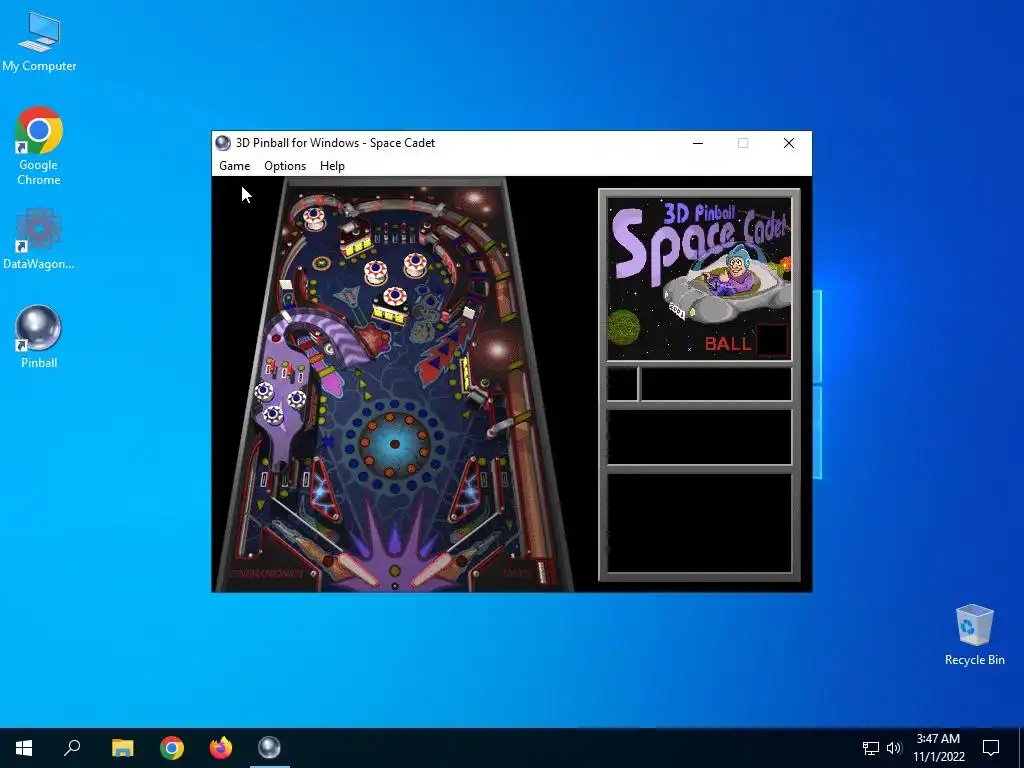This screenshot has height=768, width=1024.
Task: Open the Windows Start menu
Action: pos(24,748)
